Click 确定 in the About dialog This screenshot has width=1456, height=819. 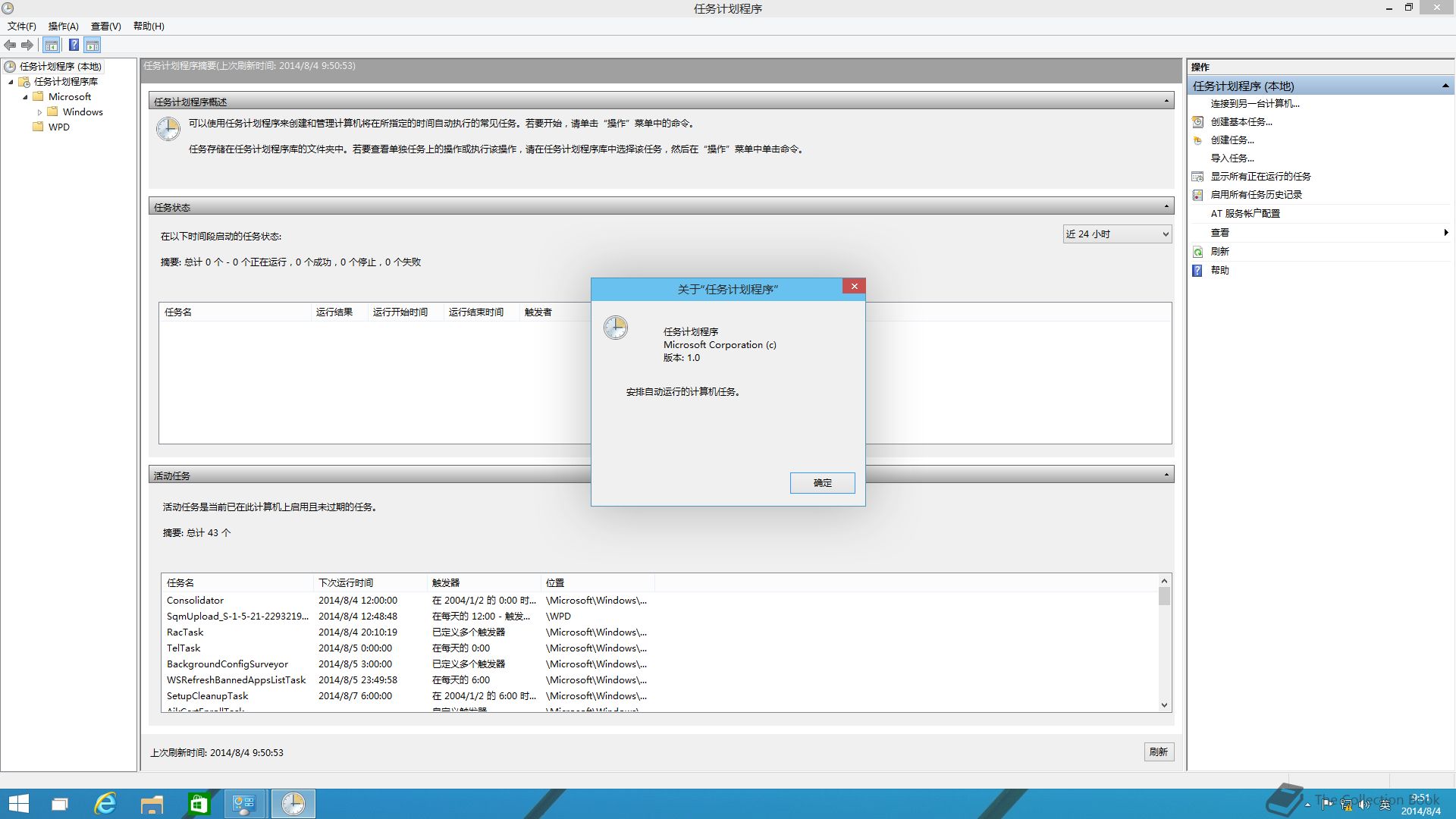(x=823, y=483)
